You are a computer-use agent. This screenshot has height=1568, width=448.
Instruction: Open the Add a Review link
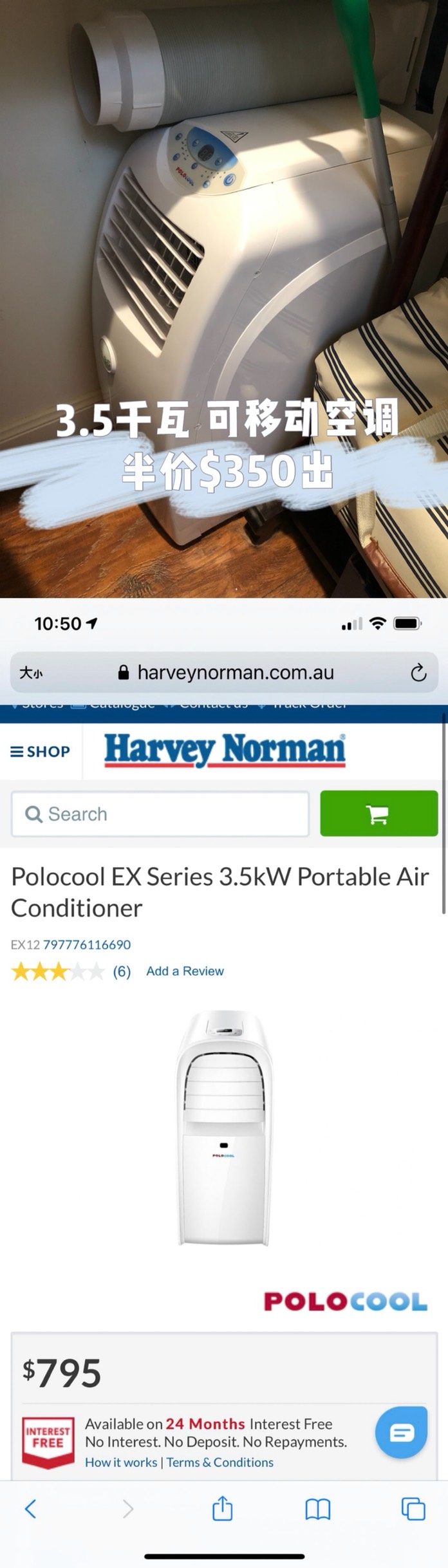[185, 971]
